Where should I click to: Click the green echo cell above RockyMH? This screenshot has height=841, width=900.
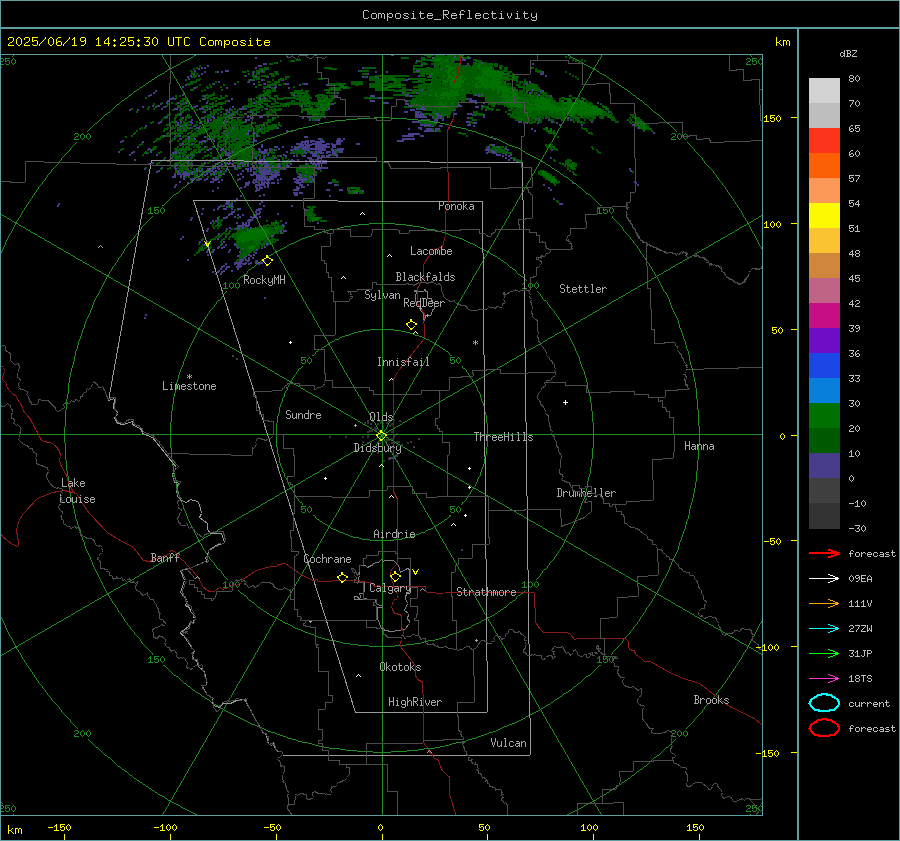(x=258, y=237)
